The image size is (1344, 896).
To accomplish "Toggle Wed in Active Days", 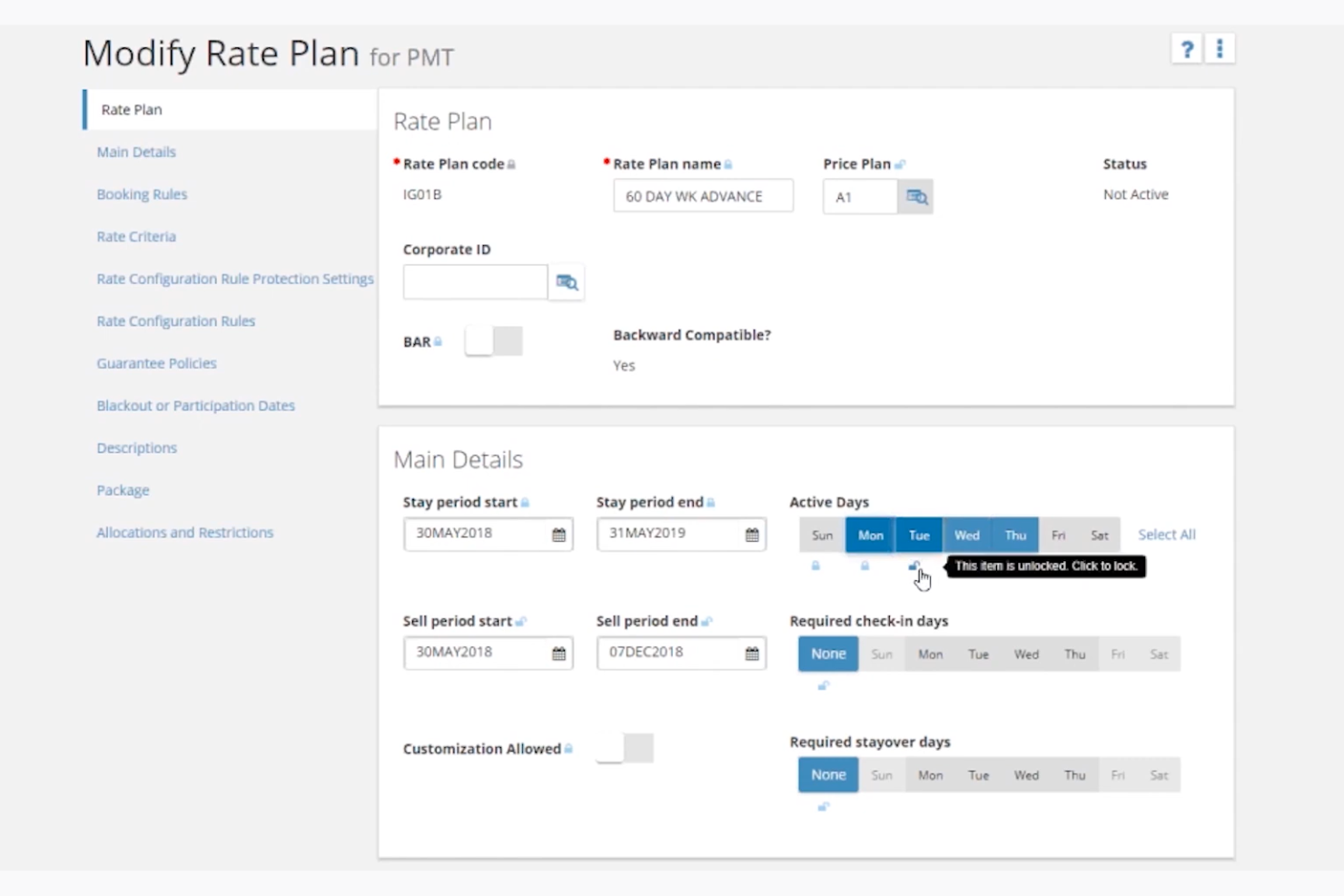I will (x=967, y=535).
